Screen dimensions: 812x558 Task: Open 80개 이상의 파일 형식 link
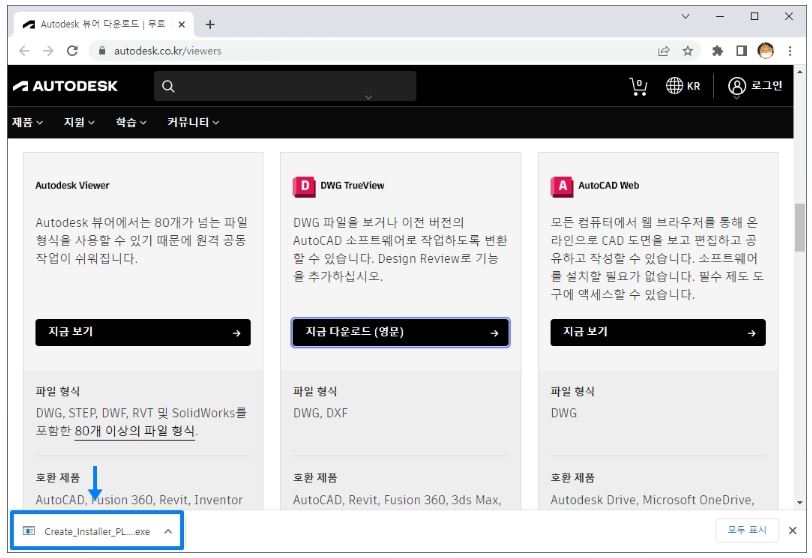[135, 431]
